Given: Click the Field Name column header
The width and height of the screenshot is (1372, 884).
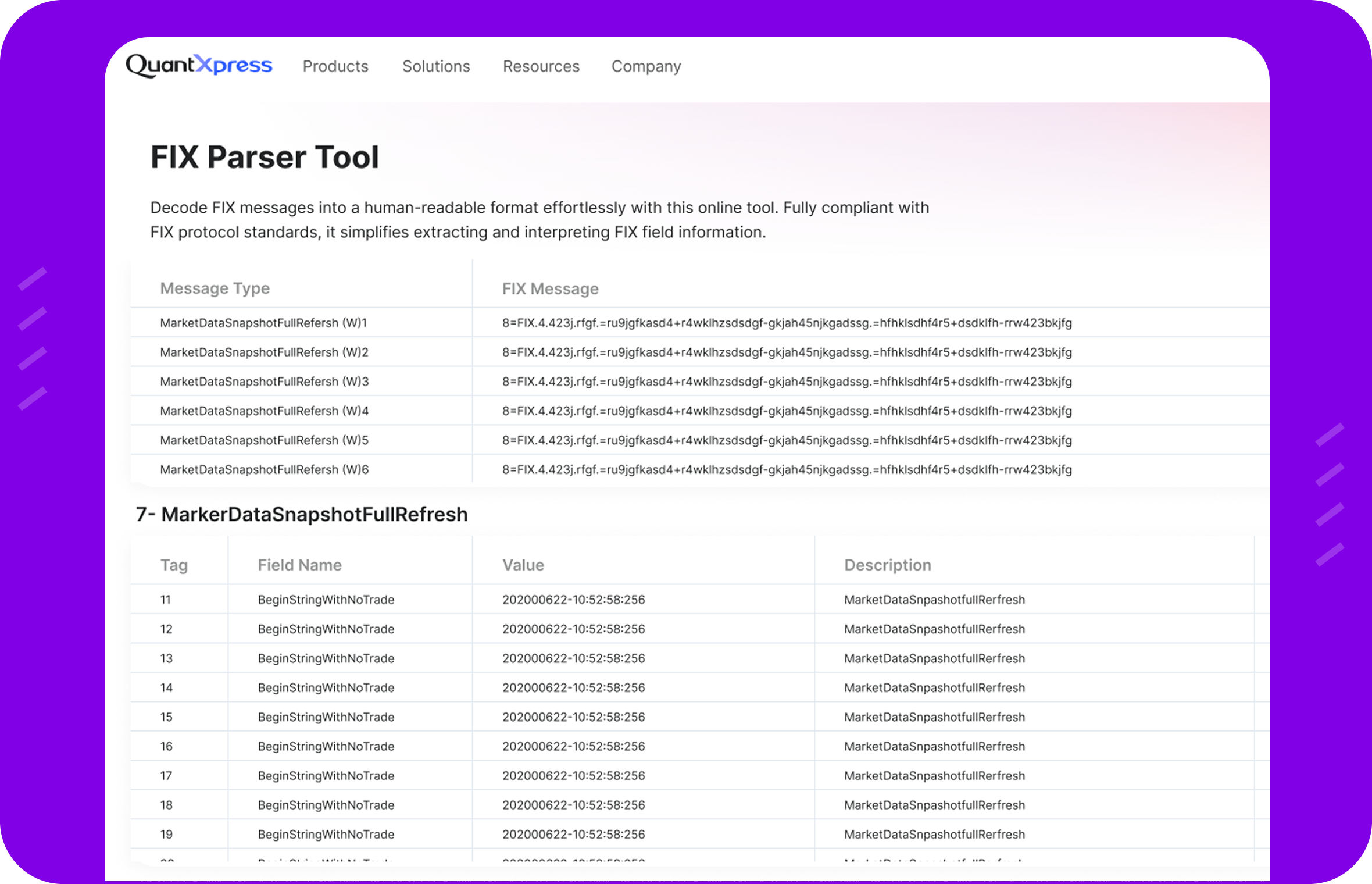Looking at the screenshot, I should [x=299, y=565].
